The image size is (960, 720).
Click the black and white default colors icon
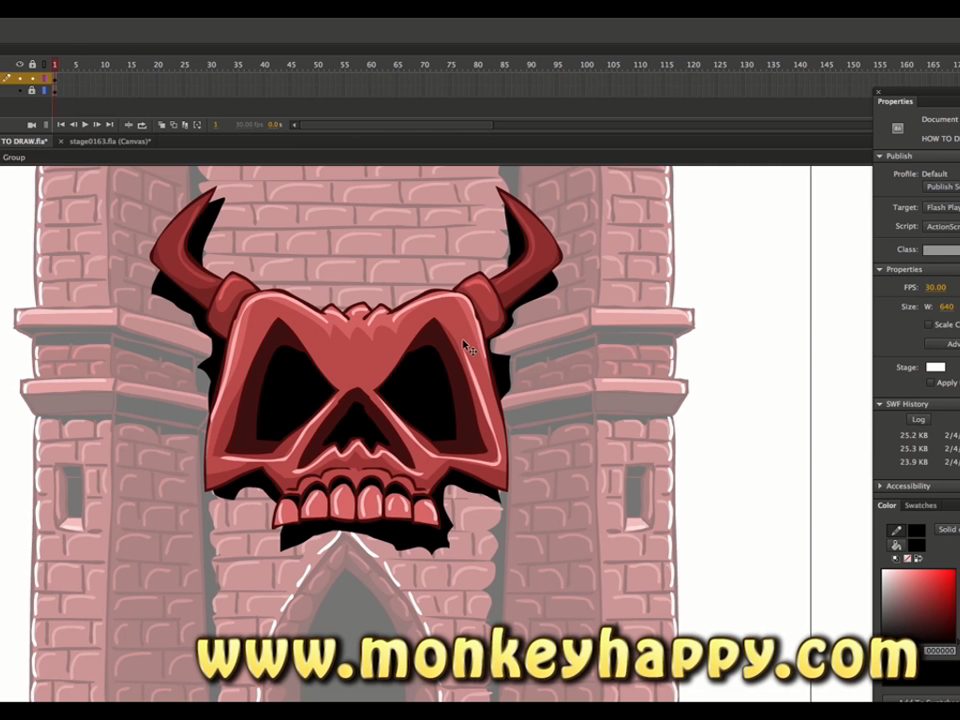coord(896,558)
